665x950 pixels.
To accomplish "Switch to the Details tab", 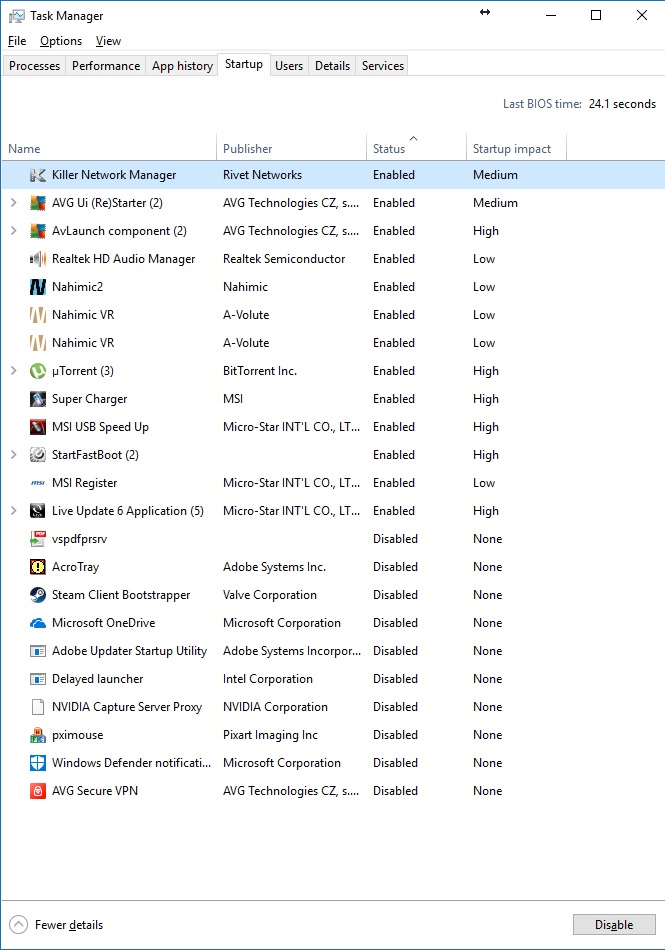I will [x=332, y=65].
